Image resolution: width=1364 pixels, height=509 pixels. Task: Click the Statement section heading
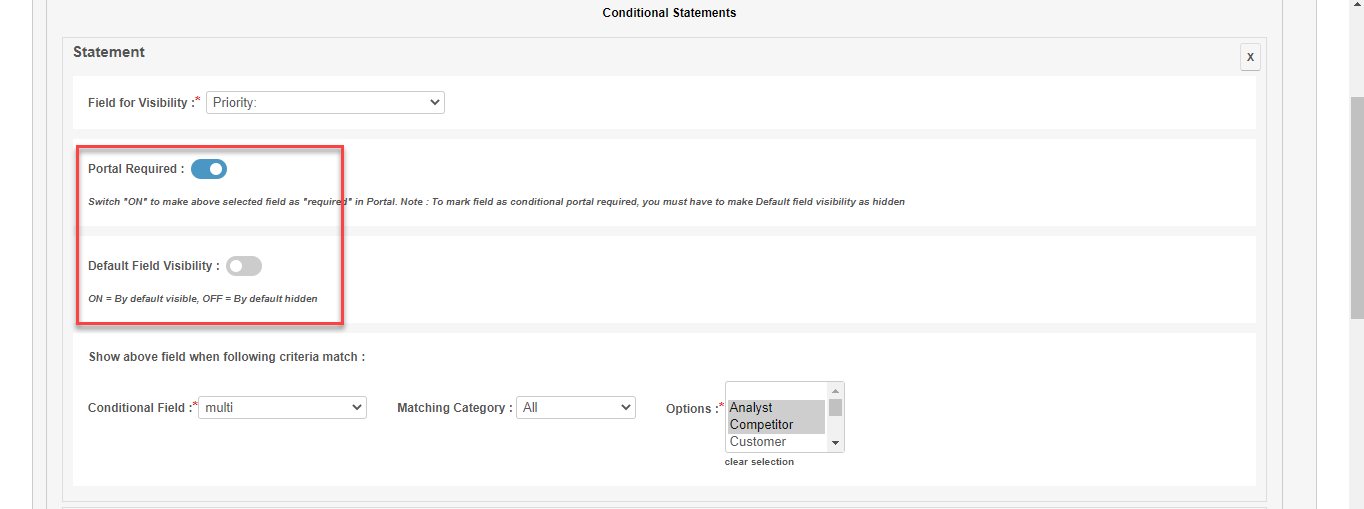coord(109,52)
